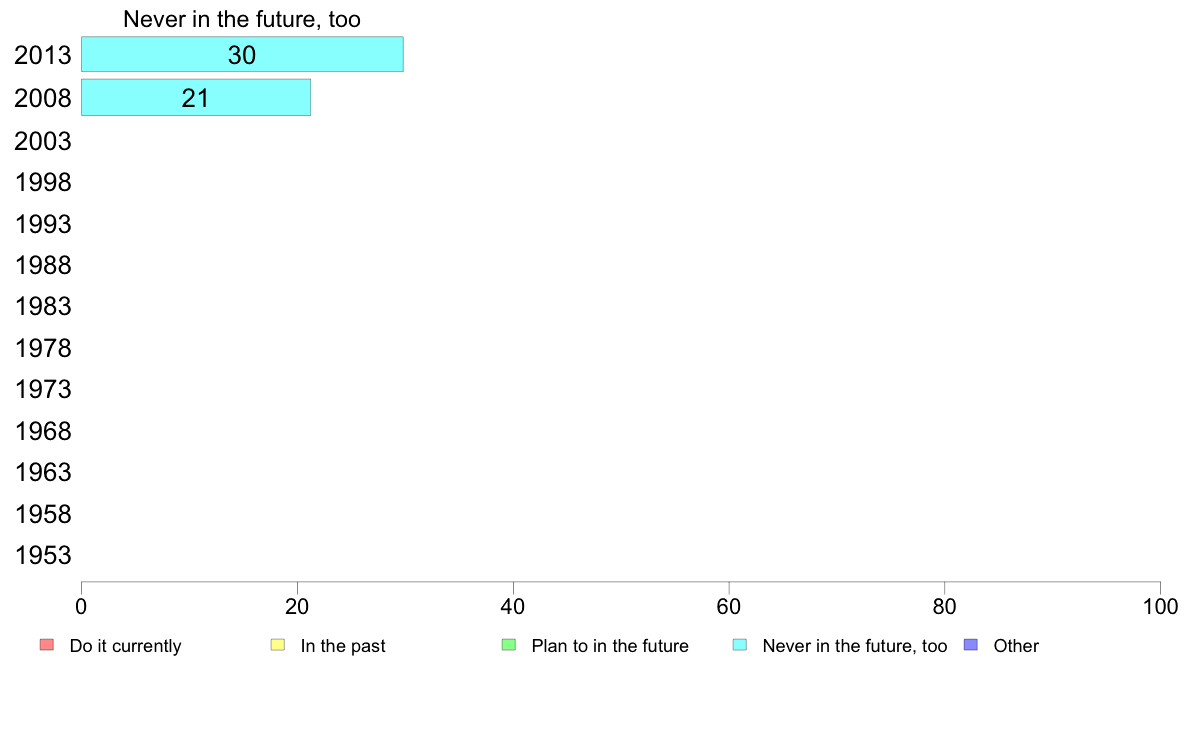
Task: Select the cyan Never in the future swatch
Action: [x=740, y=645]
